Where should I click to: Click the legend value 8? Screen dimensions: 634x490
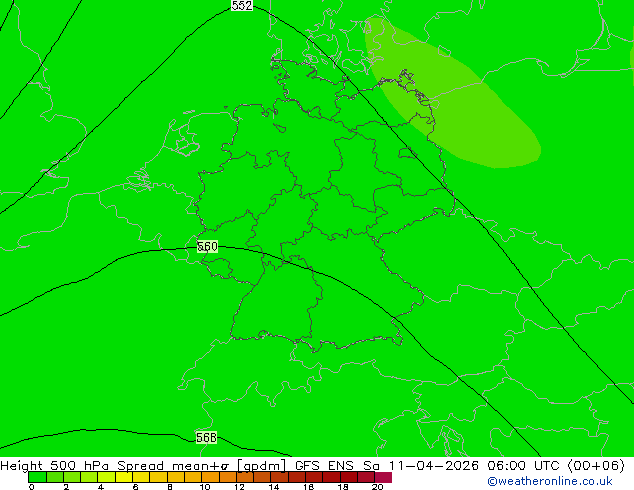coord(170,486)
